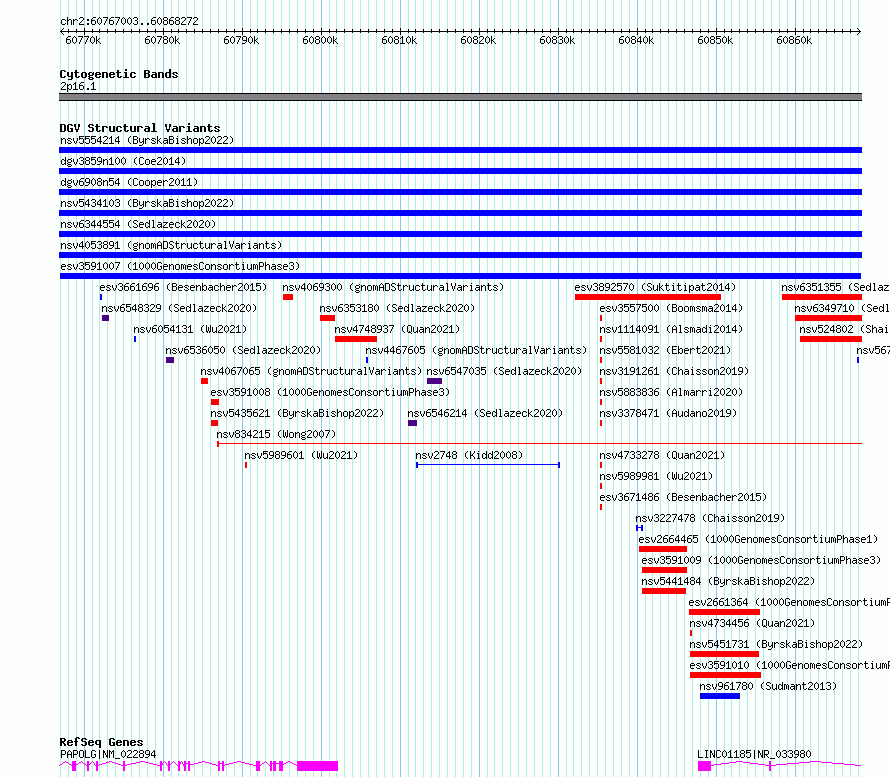Select nsv3227478 (Chaisson2019) label
890x777 pixels.
(x=710, y=518)
